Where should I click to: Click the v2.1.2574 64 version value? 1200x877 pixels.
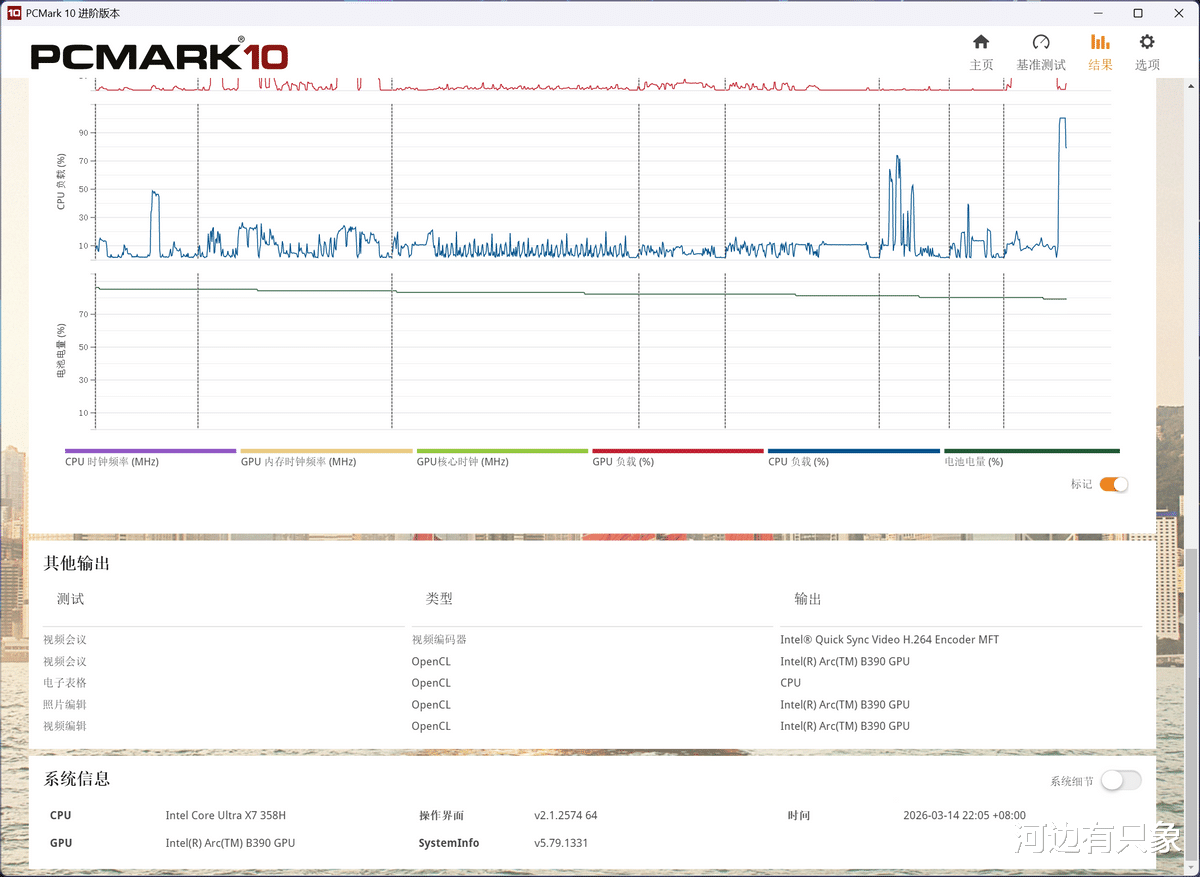565,815
